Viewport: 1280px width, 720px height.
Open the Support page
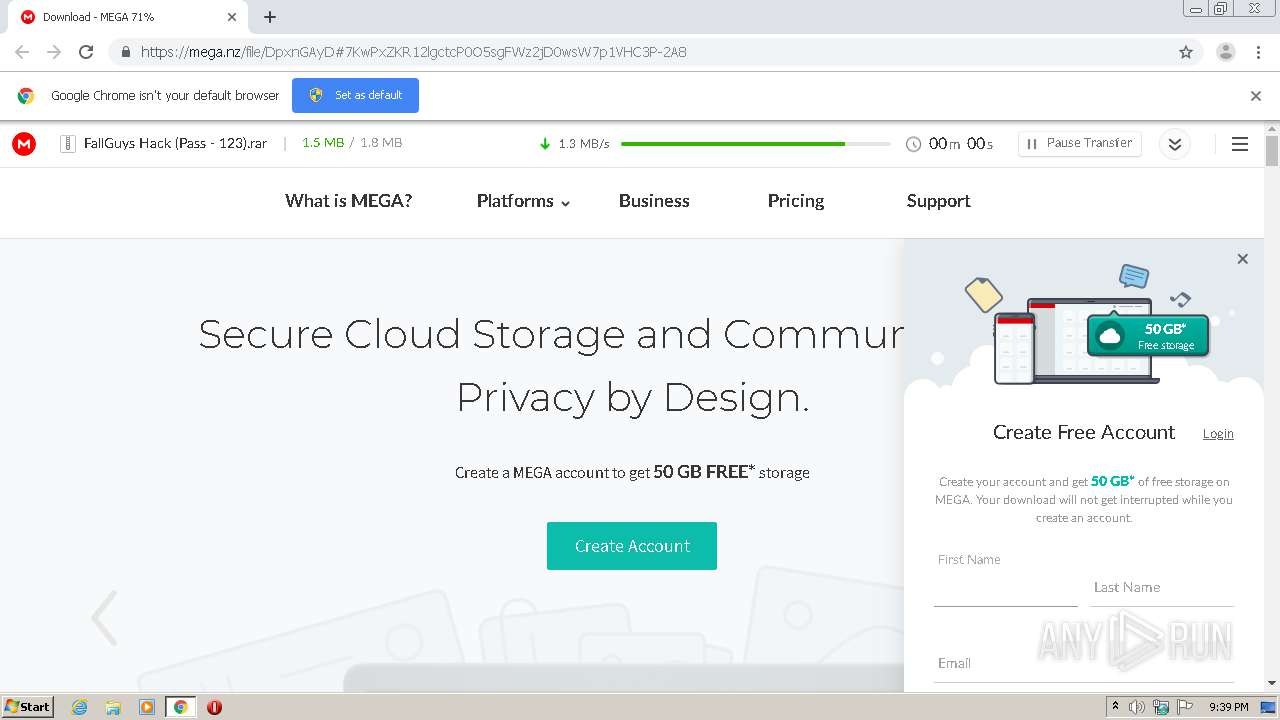(x=938, y=201)
